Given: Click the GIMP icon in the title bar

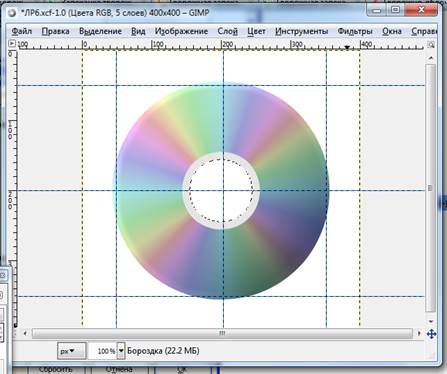Looking at the screenshot, I should pos(12,13).
